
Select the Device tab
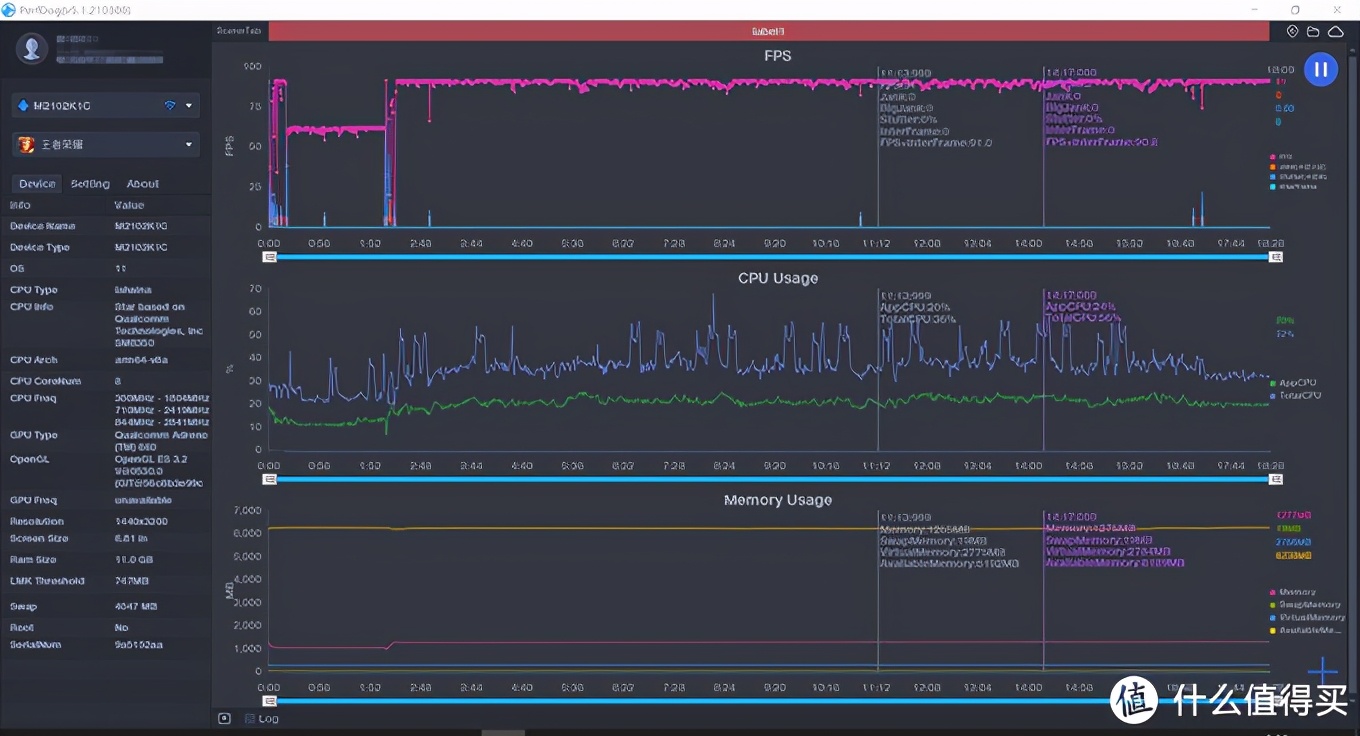[37, 184]
